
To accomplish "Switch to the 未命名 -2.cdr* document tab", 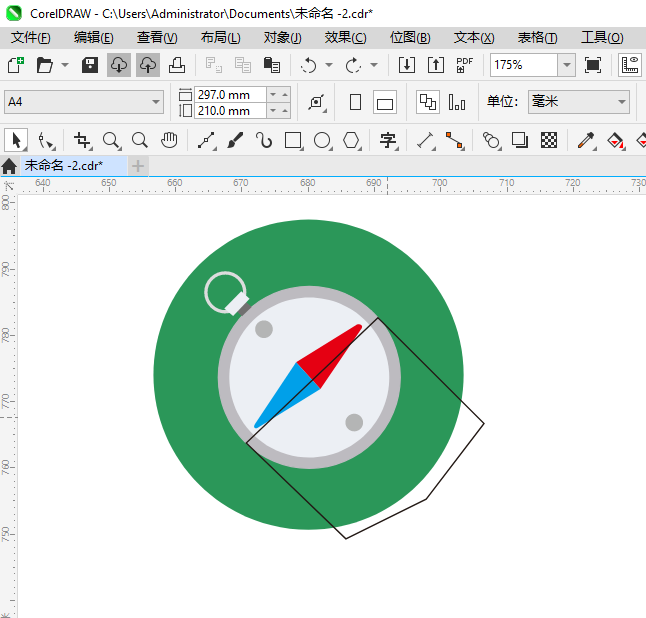I will (x=64, y=165).
